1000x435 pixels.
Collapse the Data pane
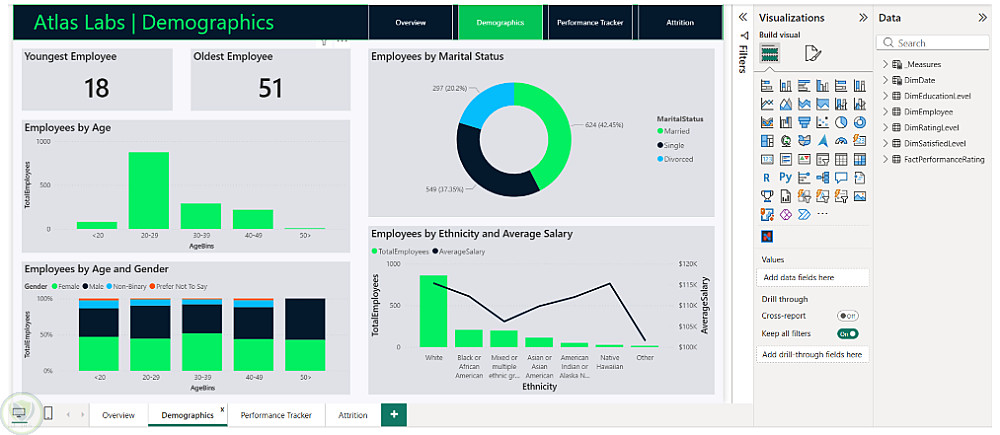click(982, 18)
